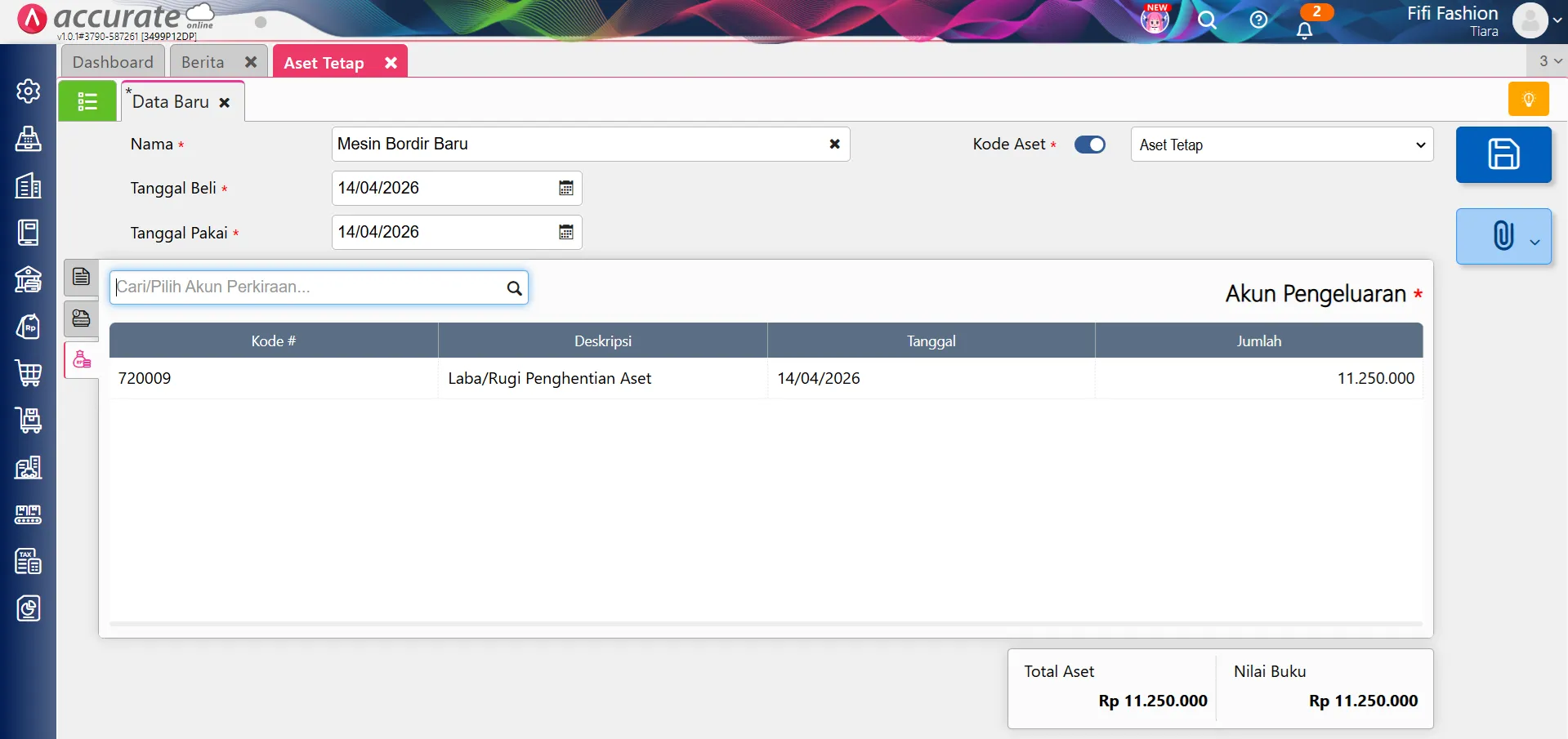
Task: Open calendar picker for Tanggal Pakai
Action: tap(565, 232)
